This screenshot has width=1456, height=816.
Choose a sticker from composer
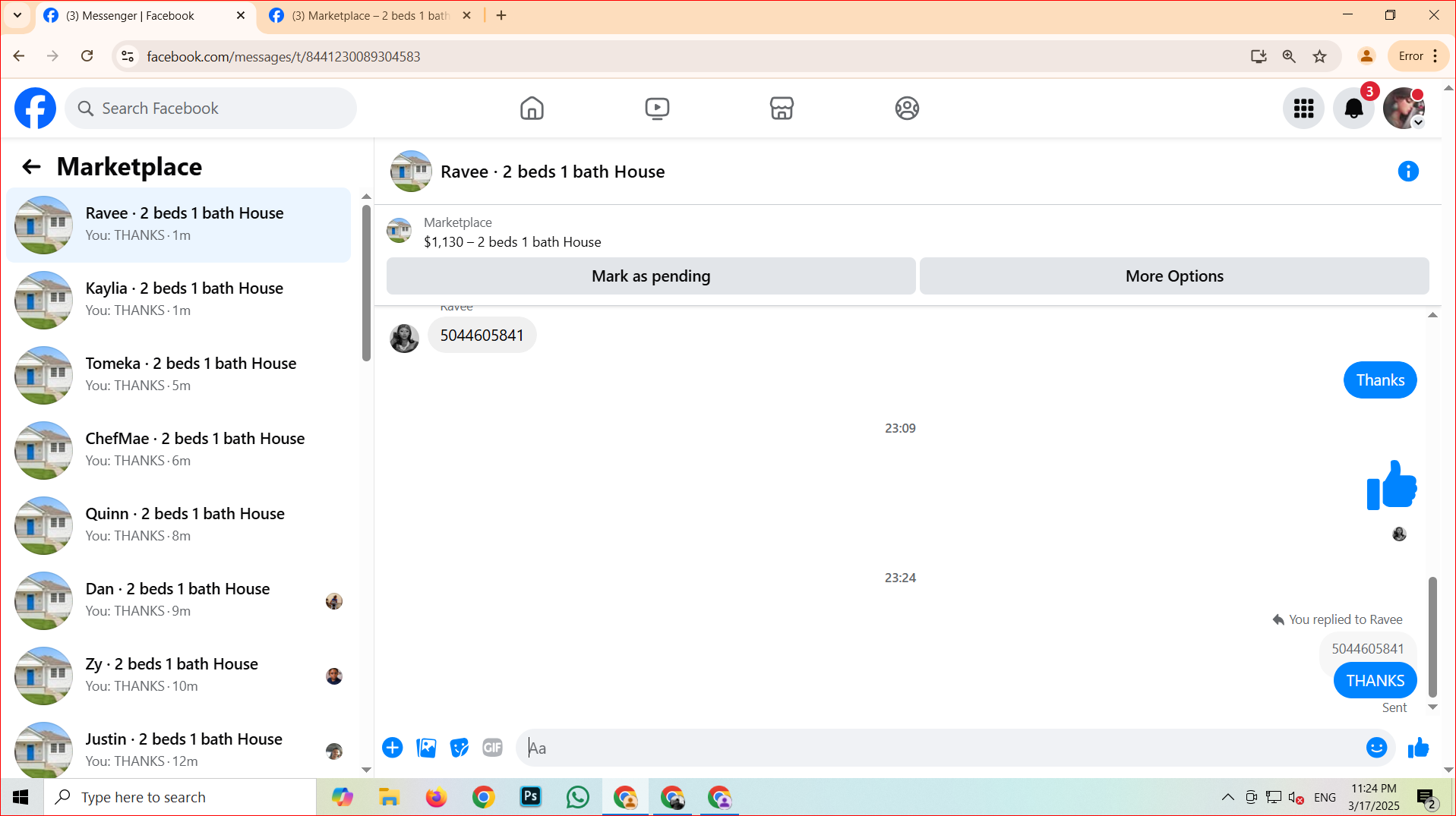click(460, 748)
